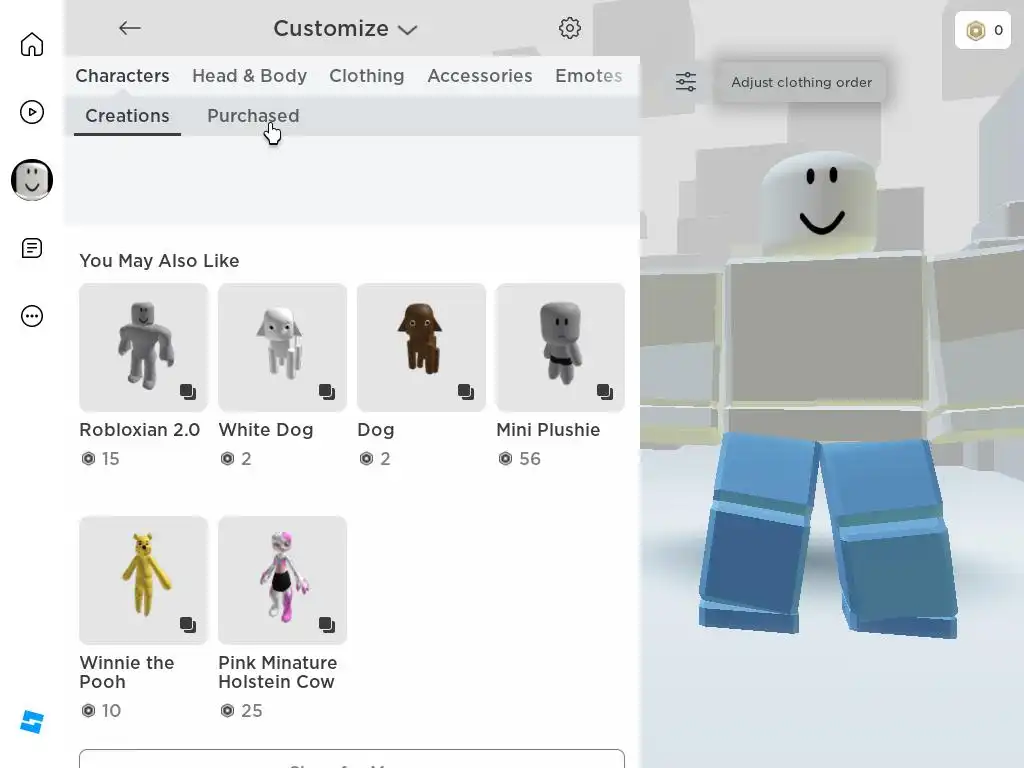Viewport: 1024px width, 768px height.
Task: Open the Discover play icon in sidebar
Action: [31, 112]
